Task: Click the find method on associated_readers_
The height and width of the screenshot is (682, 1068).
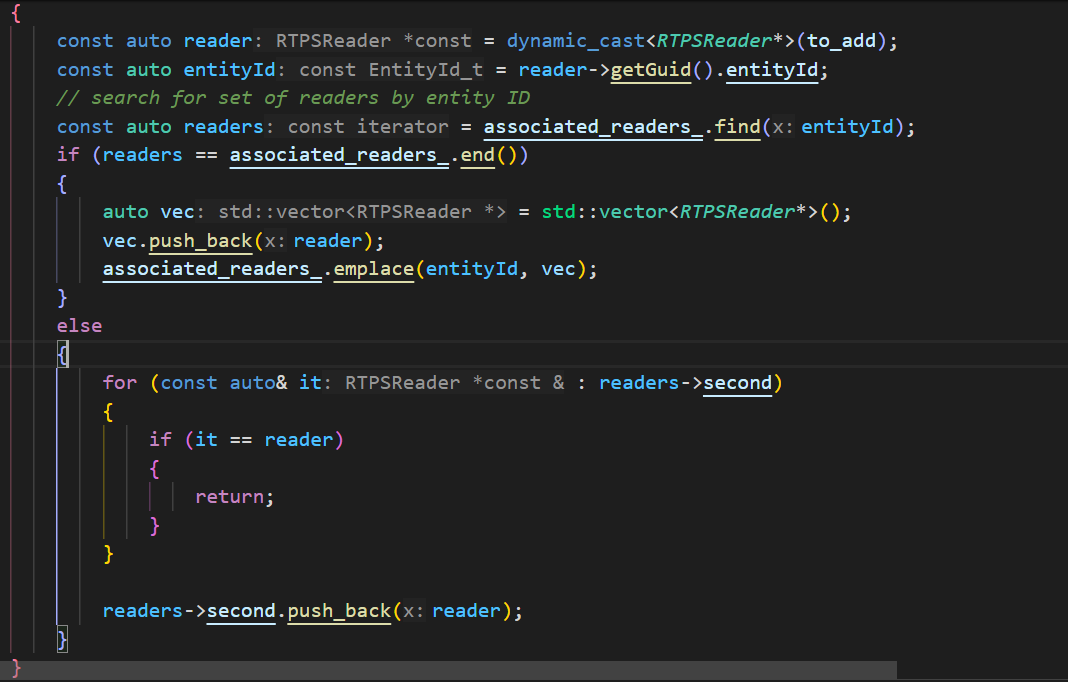Action: point(738,127)
